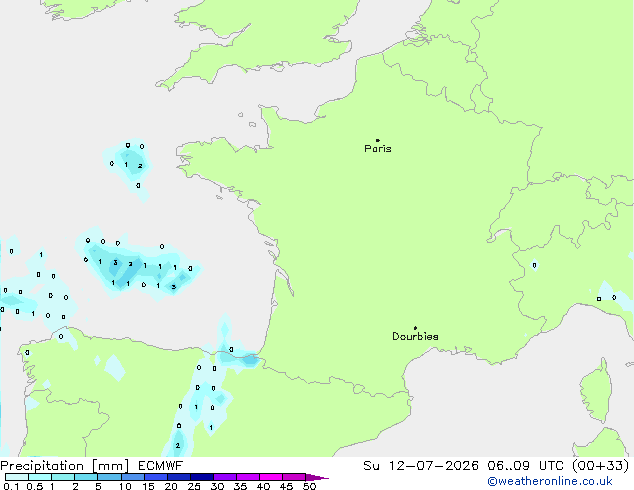Click the '06..09 UTC' time range text
Viewport: 634px width, 490px height.
click(x=525, y=466)
